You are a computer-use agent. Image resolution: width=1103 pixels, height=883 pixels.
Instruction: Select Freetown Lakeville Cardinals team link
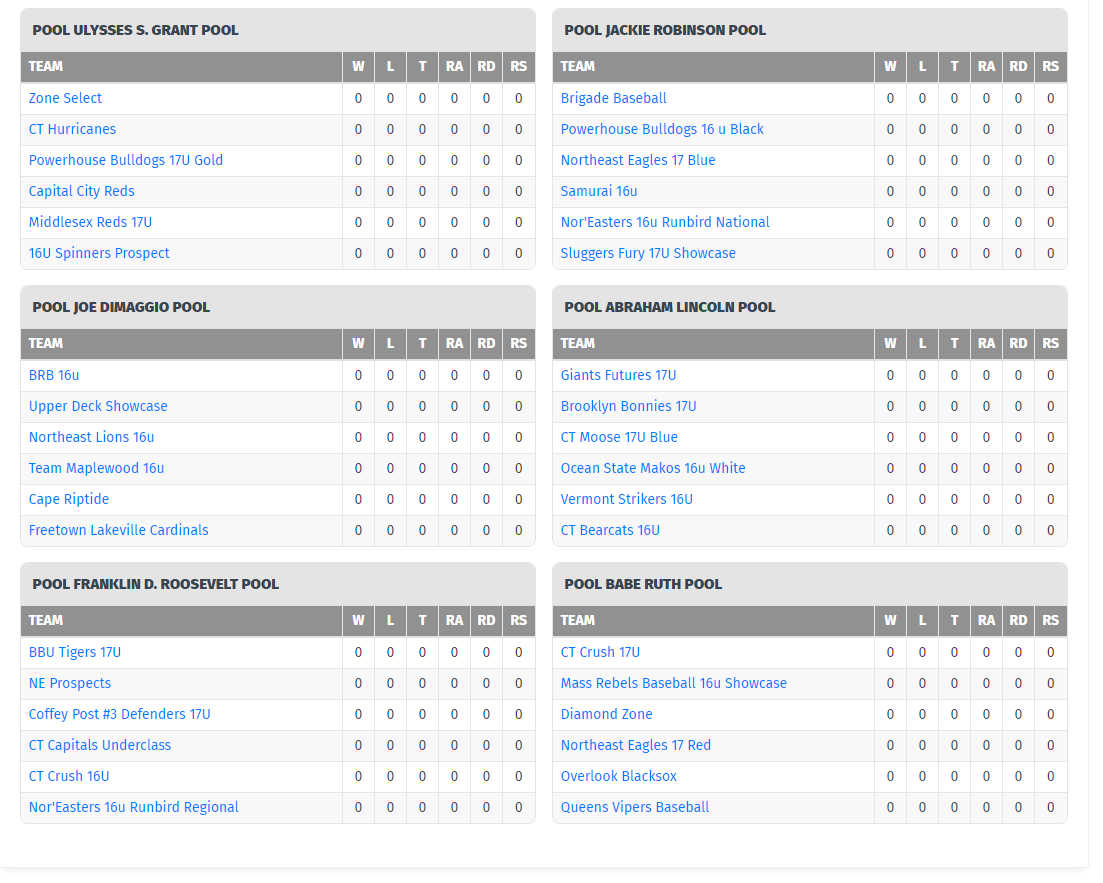118,530
